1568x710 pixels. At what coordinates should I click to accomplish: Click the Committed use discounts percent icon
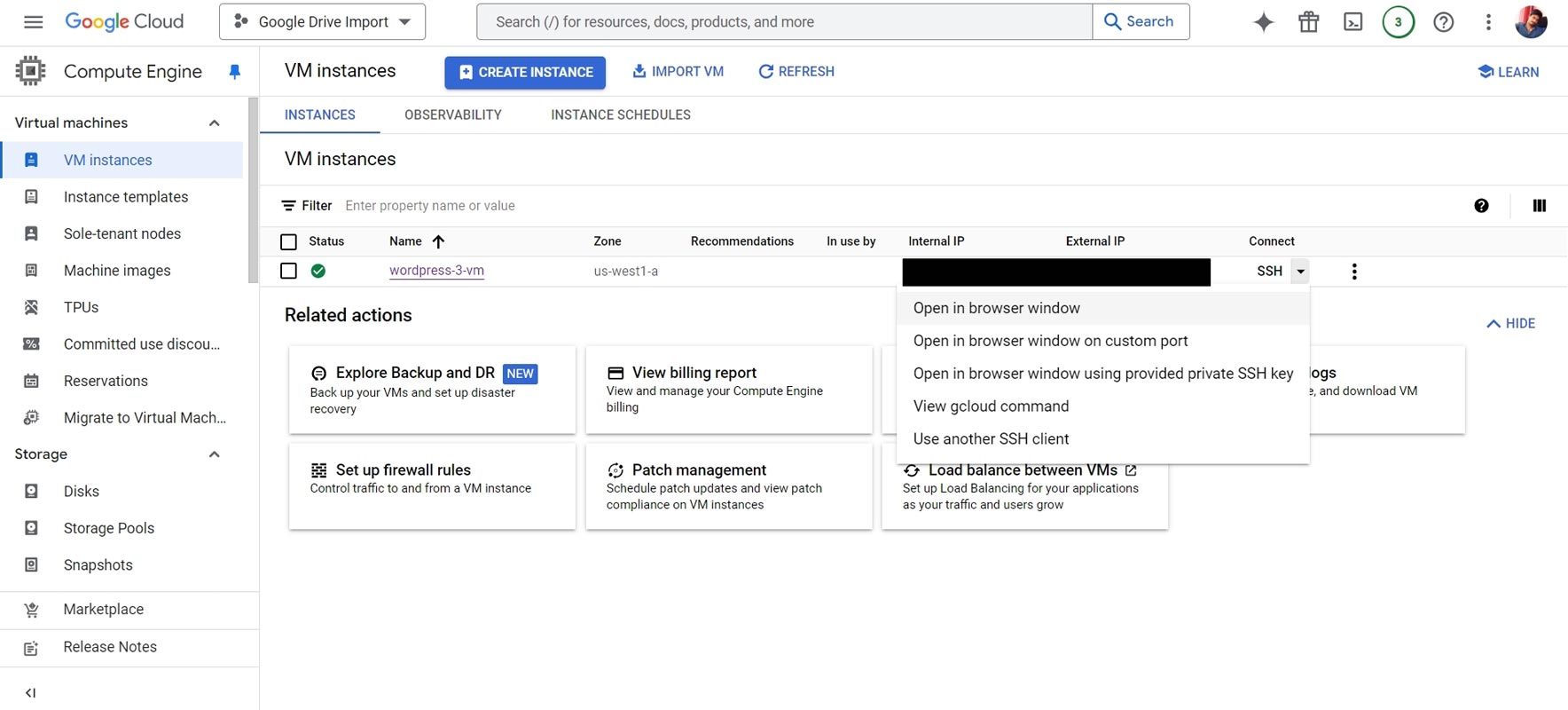(x=31, y=344)
